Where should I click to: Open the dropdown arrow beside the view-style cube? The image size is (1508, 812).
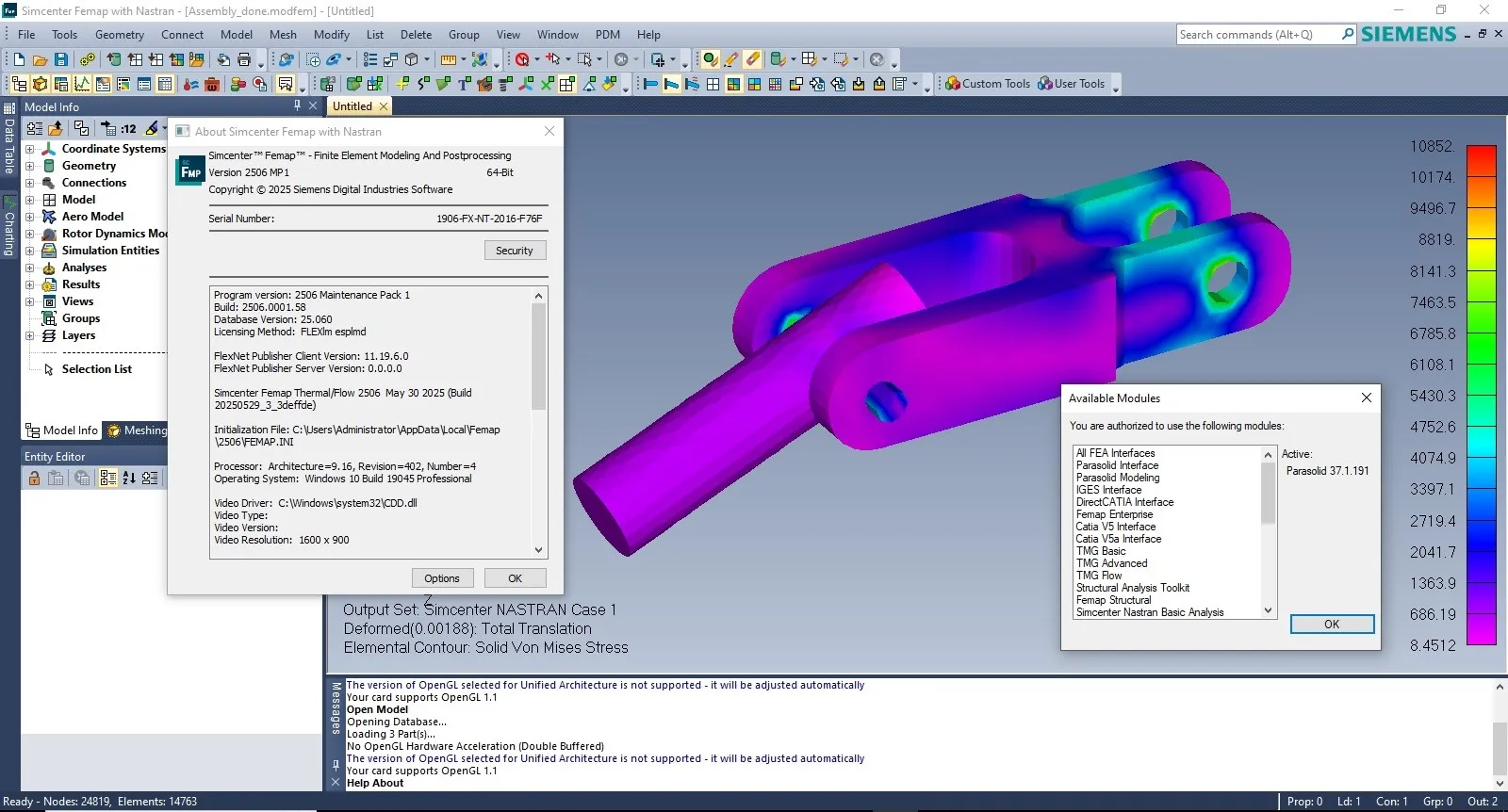[x=427, y=59]
